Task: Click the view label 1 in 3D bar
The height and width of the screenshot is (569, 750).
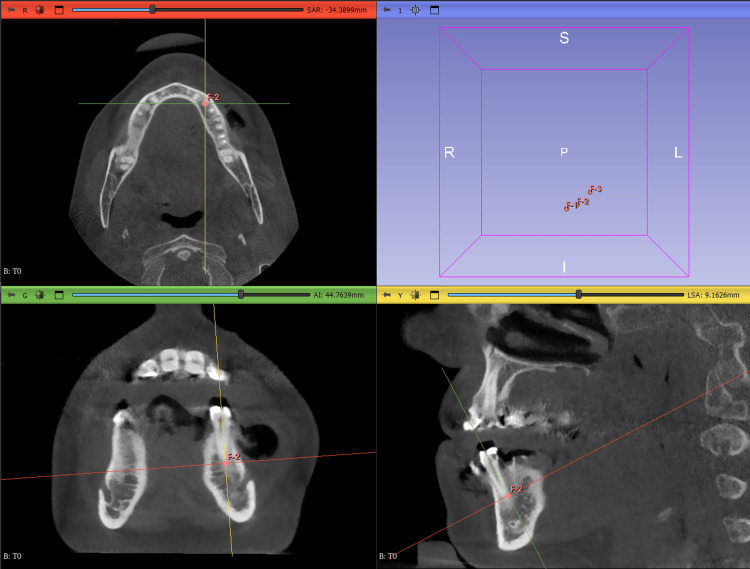Action: pyautogui.click(x=400, y=10)
